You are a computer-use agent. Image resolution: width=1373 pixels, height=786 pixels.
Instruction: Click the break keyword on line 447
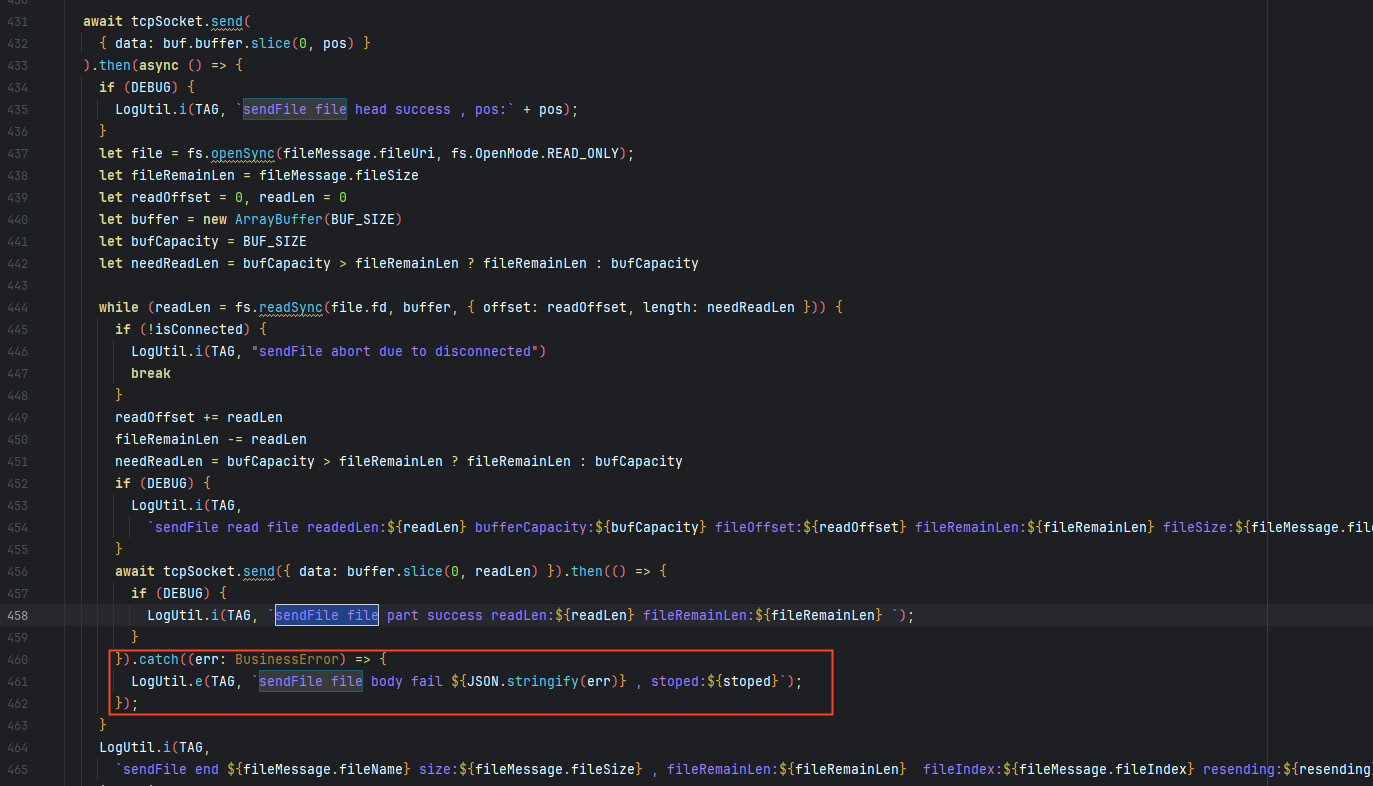click(151, 374)
